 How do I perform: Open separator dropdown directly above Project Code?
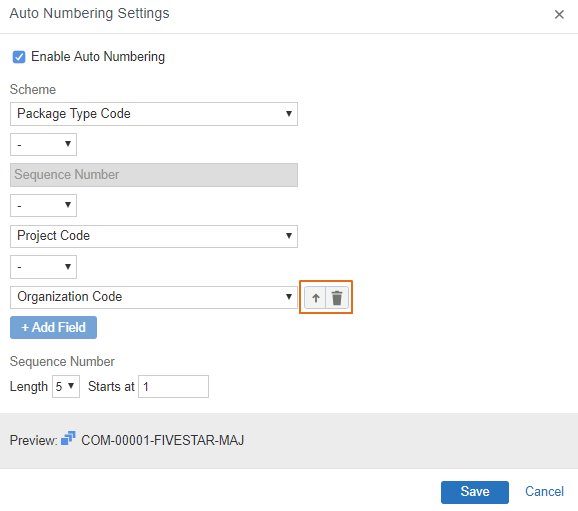43,205
